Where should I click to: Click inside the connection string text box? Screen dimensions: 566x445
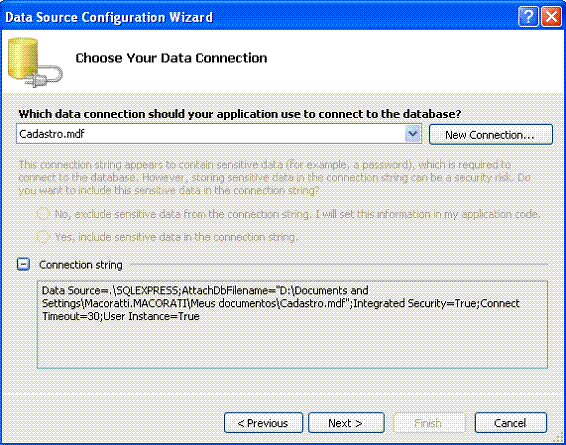292,324
